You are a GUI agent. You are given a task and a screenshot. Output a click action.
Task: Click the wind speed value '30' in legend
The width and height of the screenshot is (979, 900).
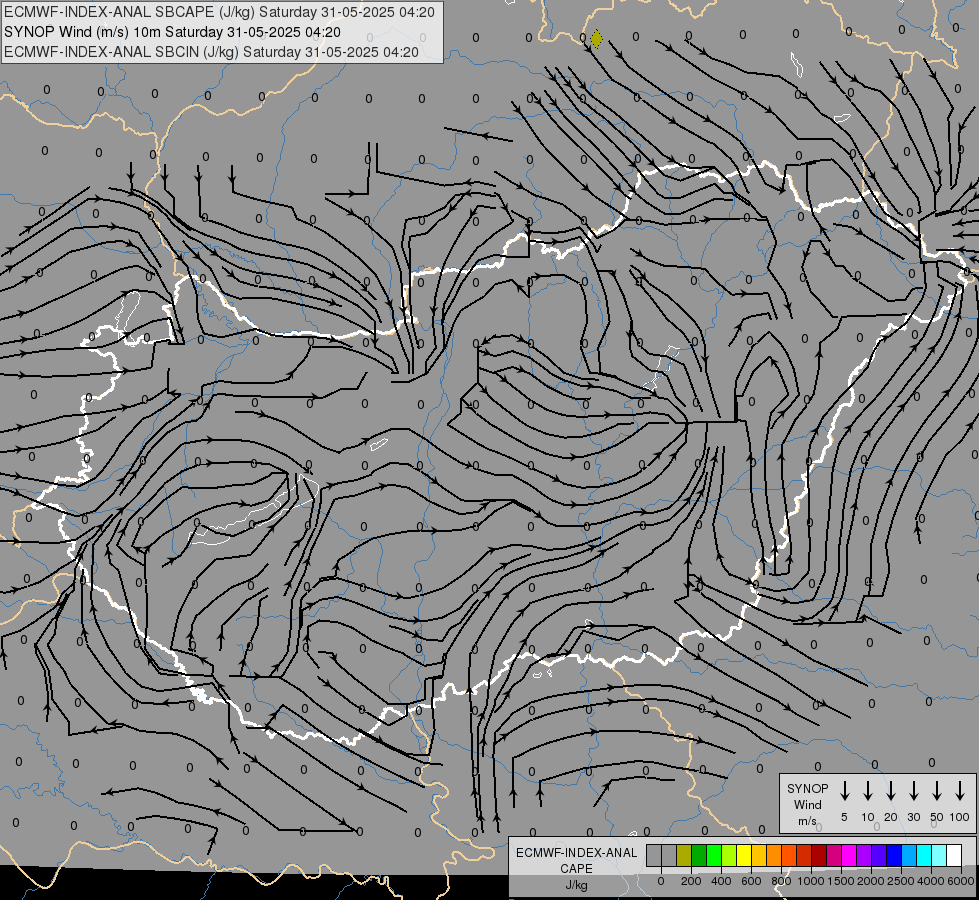click(913, 817)
